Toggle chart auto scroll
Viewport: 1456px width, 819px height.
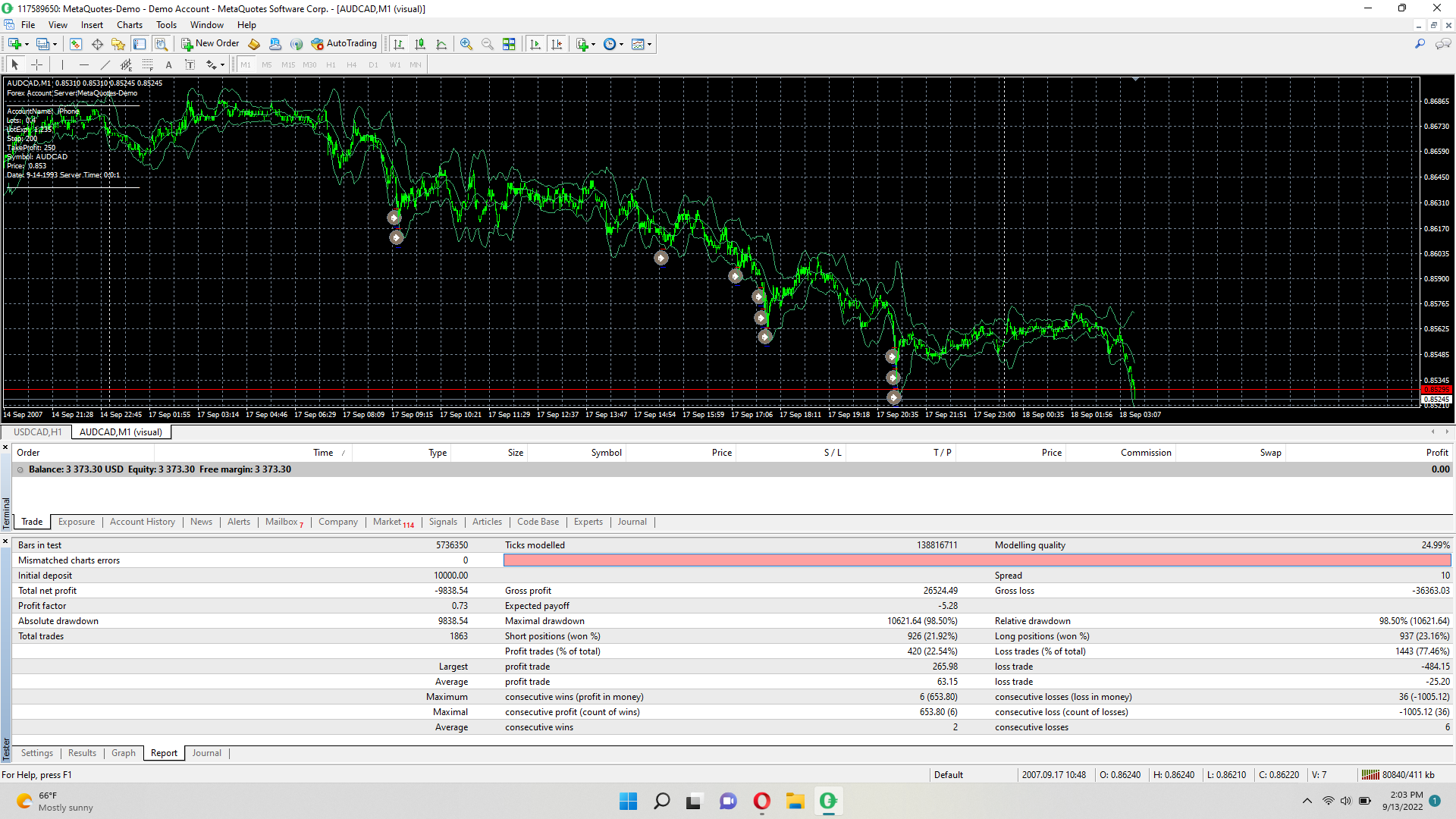535,44
